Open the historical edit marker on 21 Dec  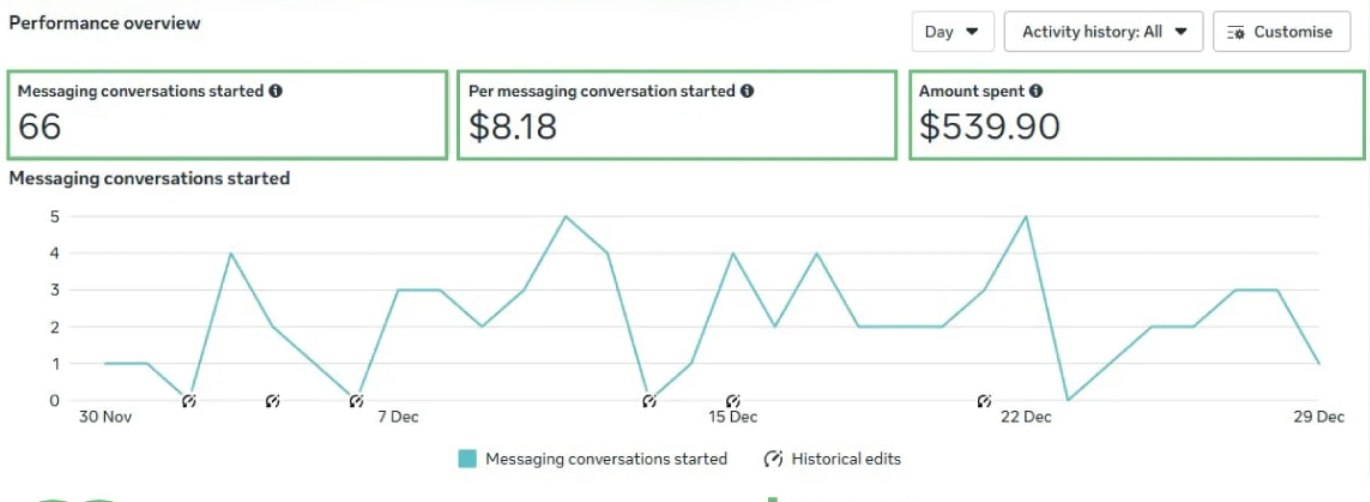984,401
